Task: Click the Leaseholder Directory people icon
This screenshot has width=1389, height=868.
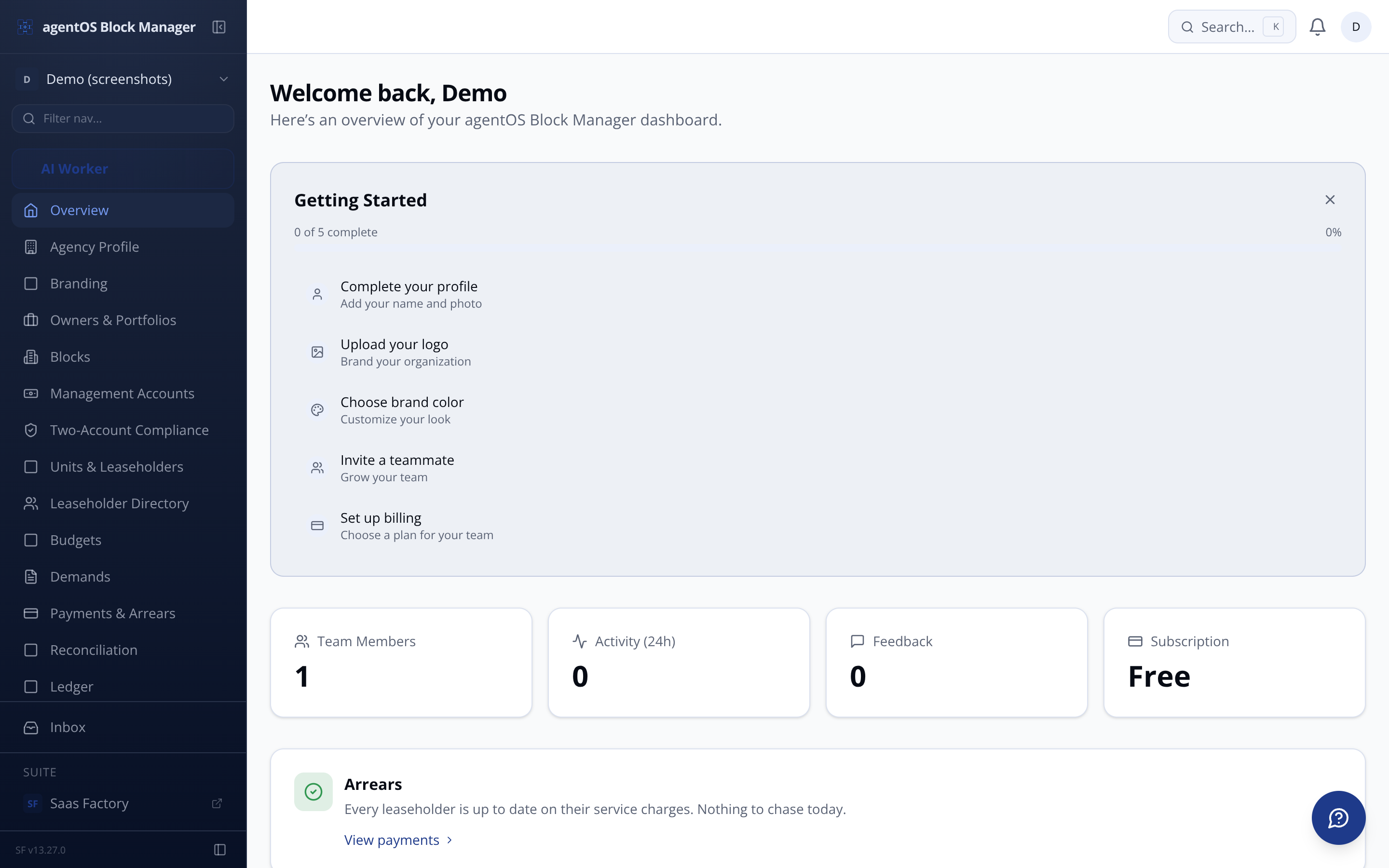Action: point(31,503)
